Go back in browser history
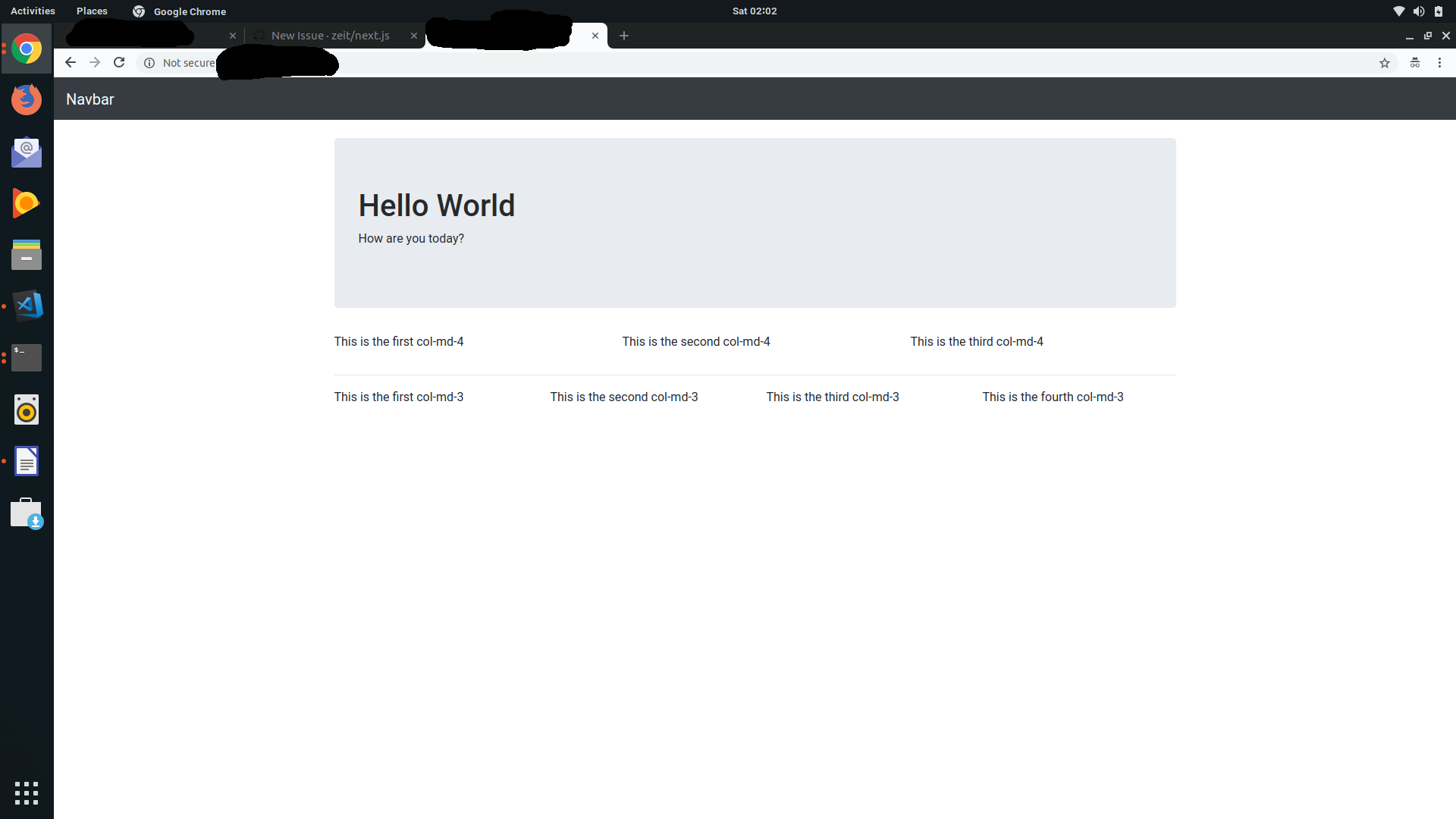This screenshot has width=1456, height=819. 70,63
